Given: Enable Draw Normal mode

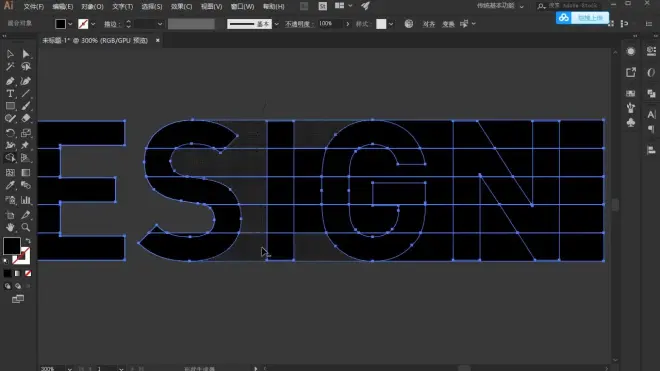Looking at the screenshot, I should (x=8, y=286).
